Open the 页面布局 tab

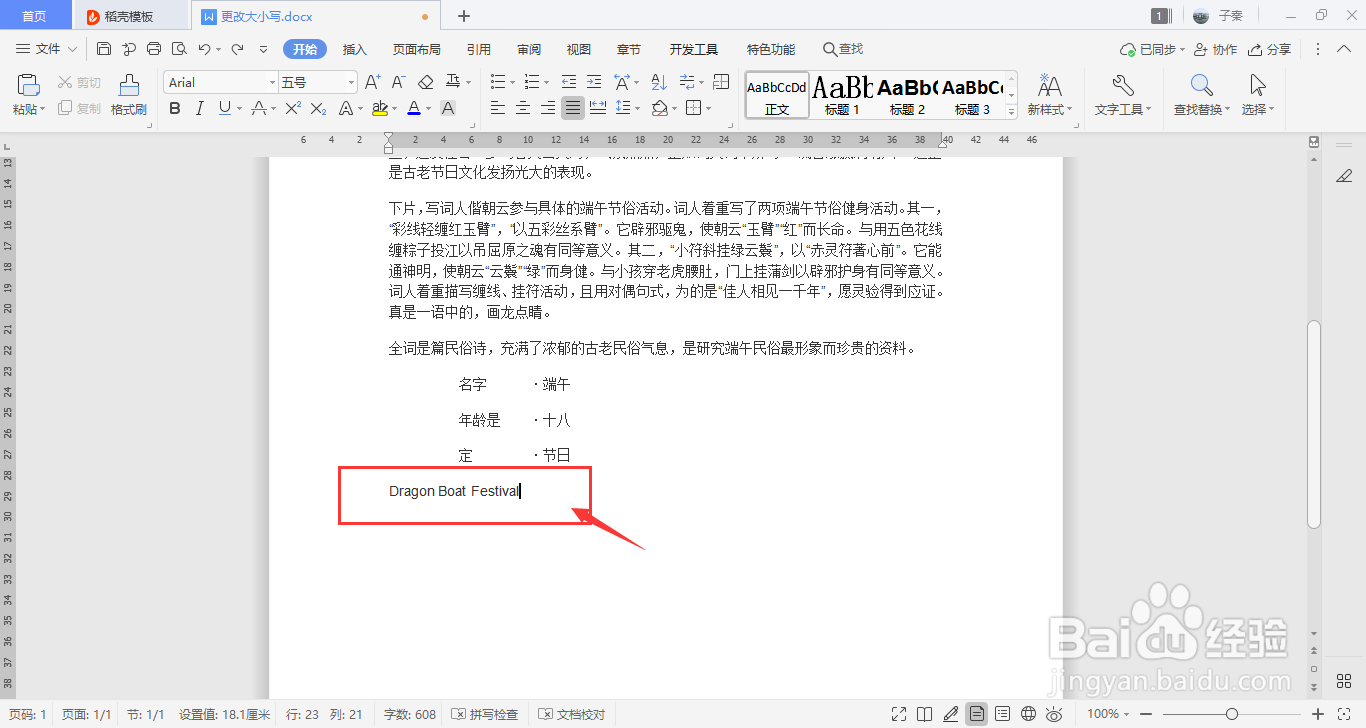tap(416, 49)
